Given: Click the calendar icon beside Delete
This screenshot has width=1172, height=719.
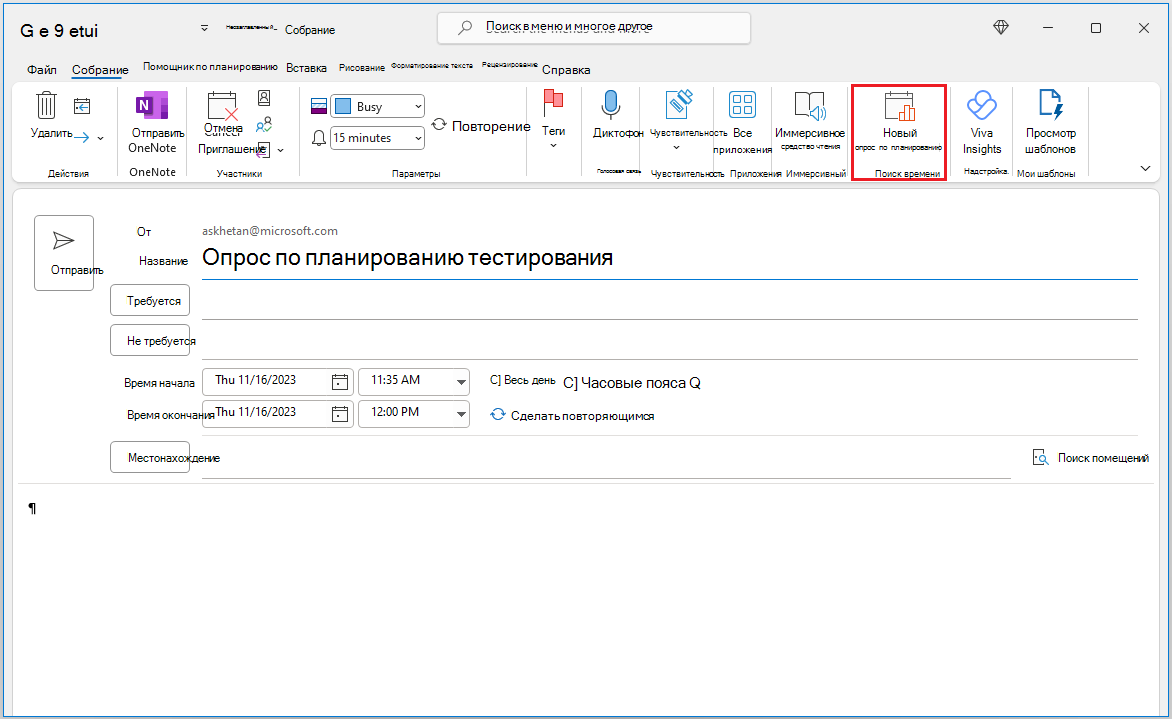Looking at the screenshot, I should (x=82, y=107).
